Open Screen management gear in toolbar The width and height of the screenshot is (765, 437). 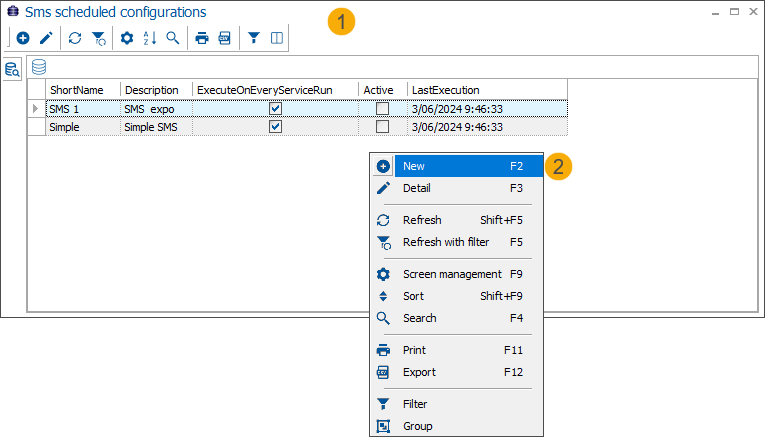[x=127, y=38]
